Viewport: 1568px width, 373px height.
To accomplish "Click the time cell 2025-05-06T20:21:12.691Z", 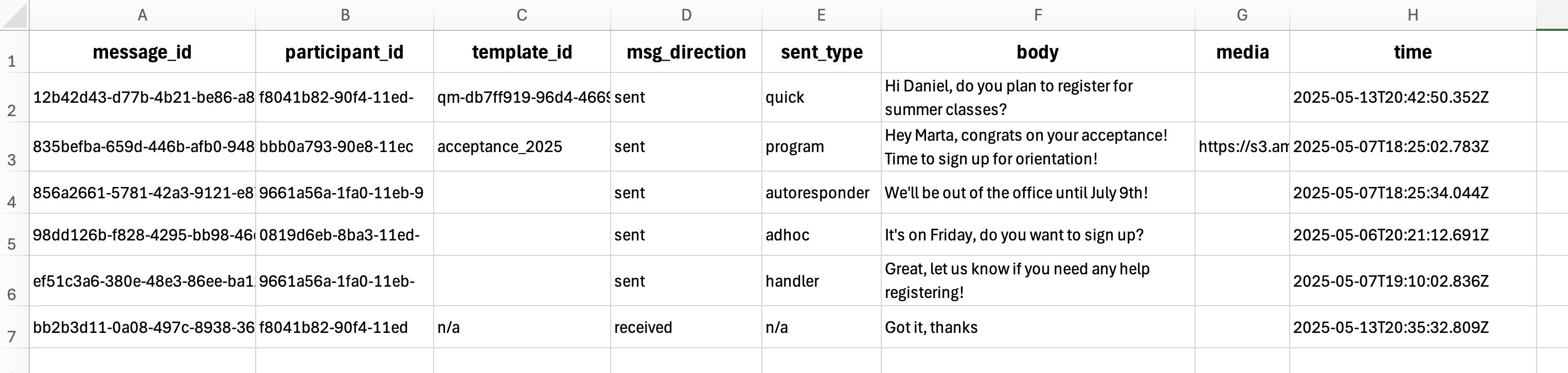I will (x=1412, y=235).
